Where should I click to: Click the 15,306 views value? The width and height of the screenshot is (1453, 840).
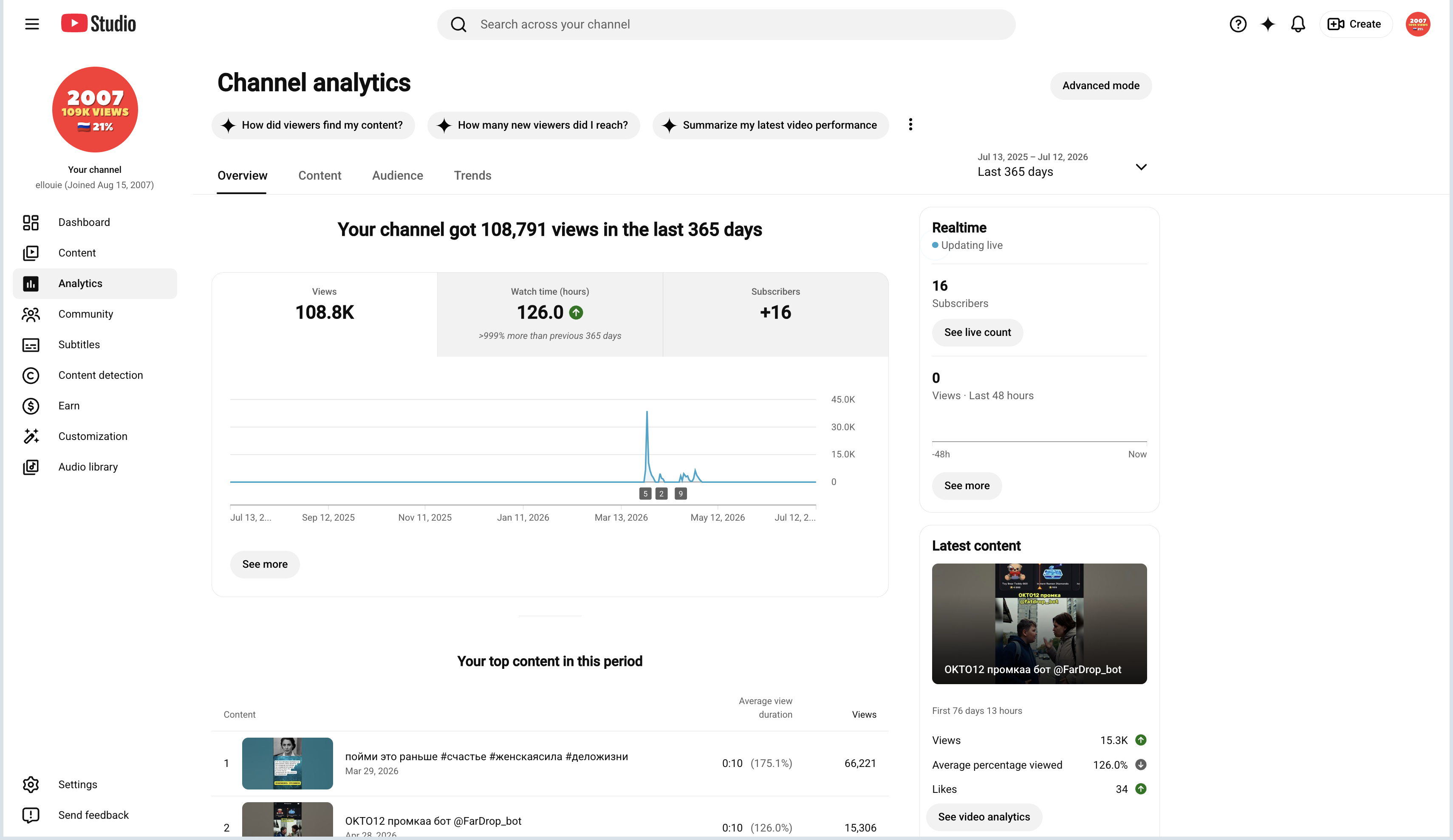(x=860, y=828)
